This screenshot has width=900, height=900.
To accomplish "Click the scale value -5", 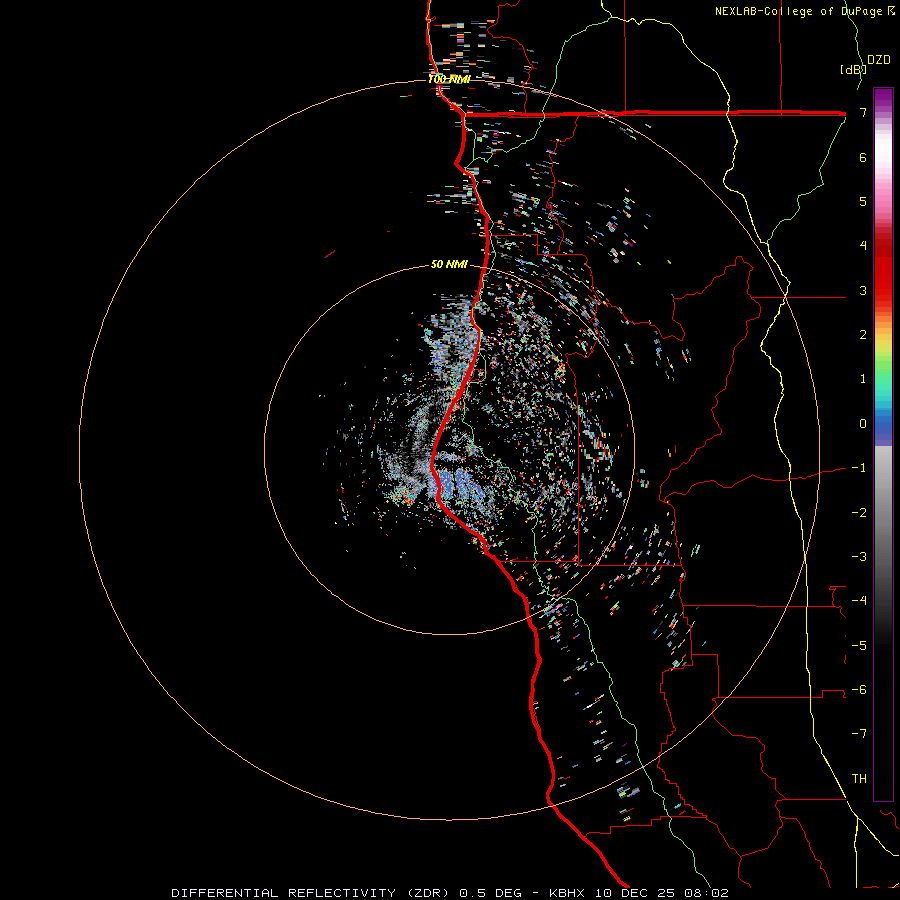I will tap(859, 646).
